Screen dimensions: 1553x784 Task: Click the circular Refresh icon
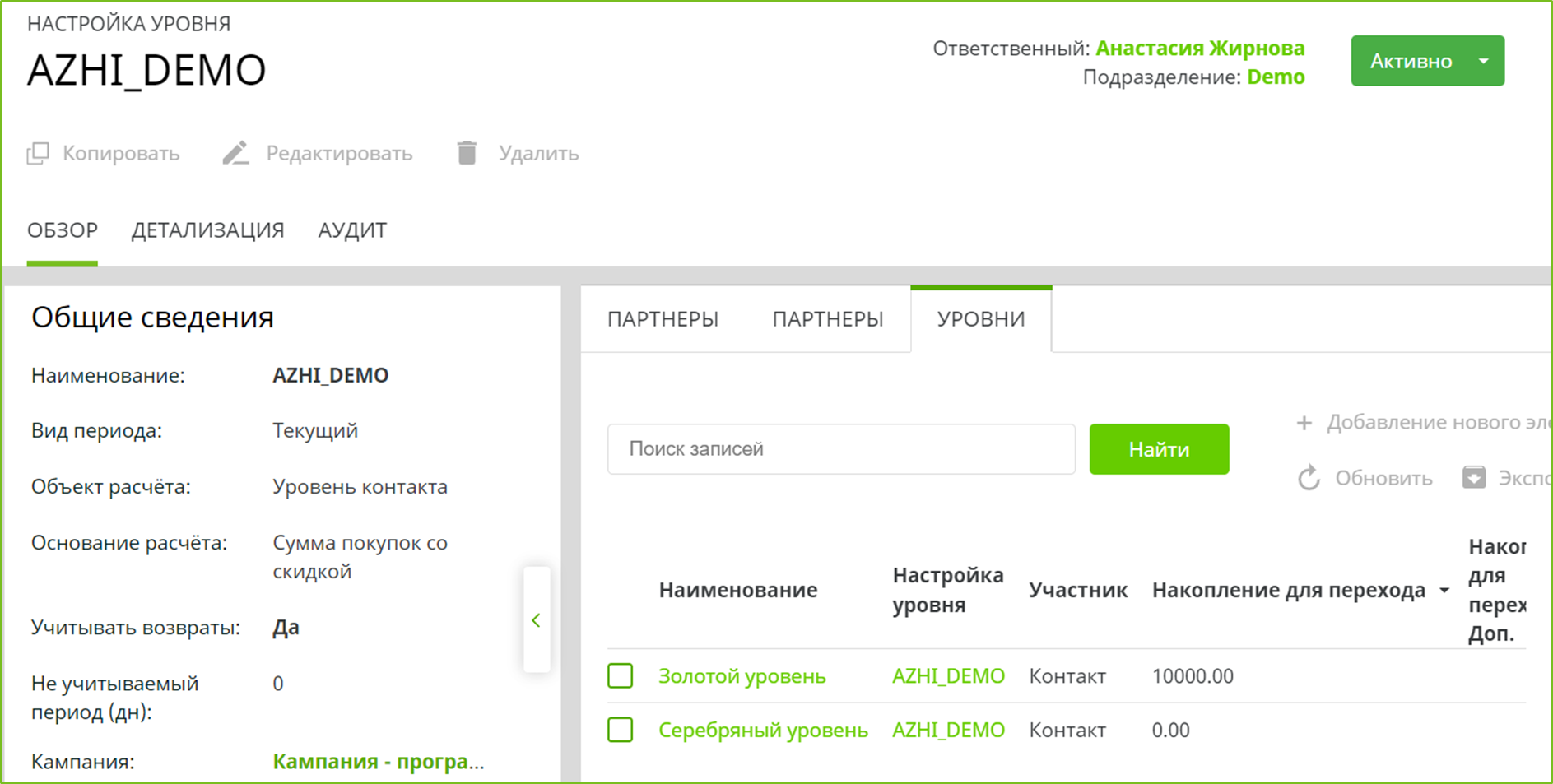(1309, 478)
